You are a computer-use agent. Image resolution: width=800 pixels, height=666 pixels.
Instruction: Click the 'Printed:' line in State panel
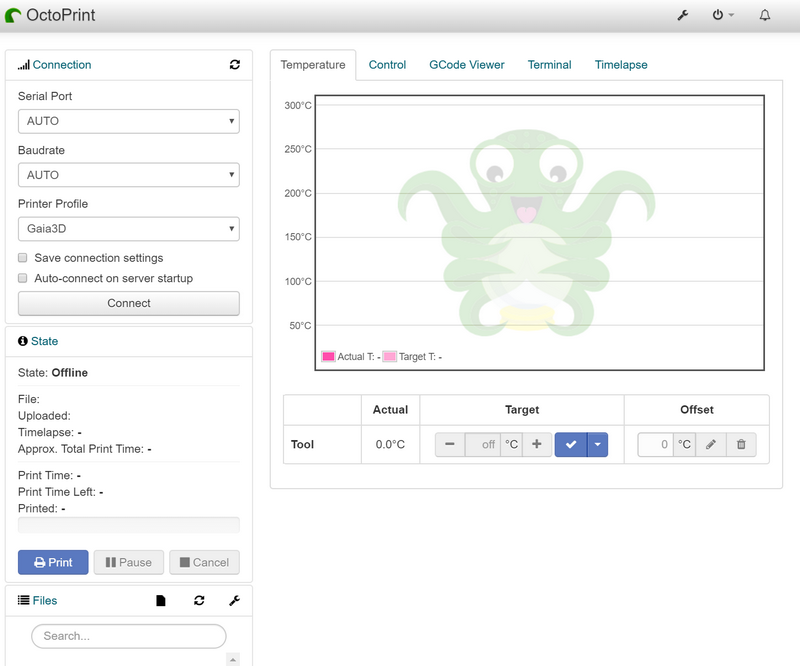[x=41, y=508]
